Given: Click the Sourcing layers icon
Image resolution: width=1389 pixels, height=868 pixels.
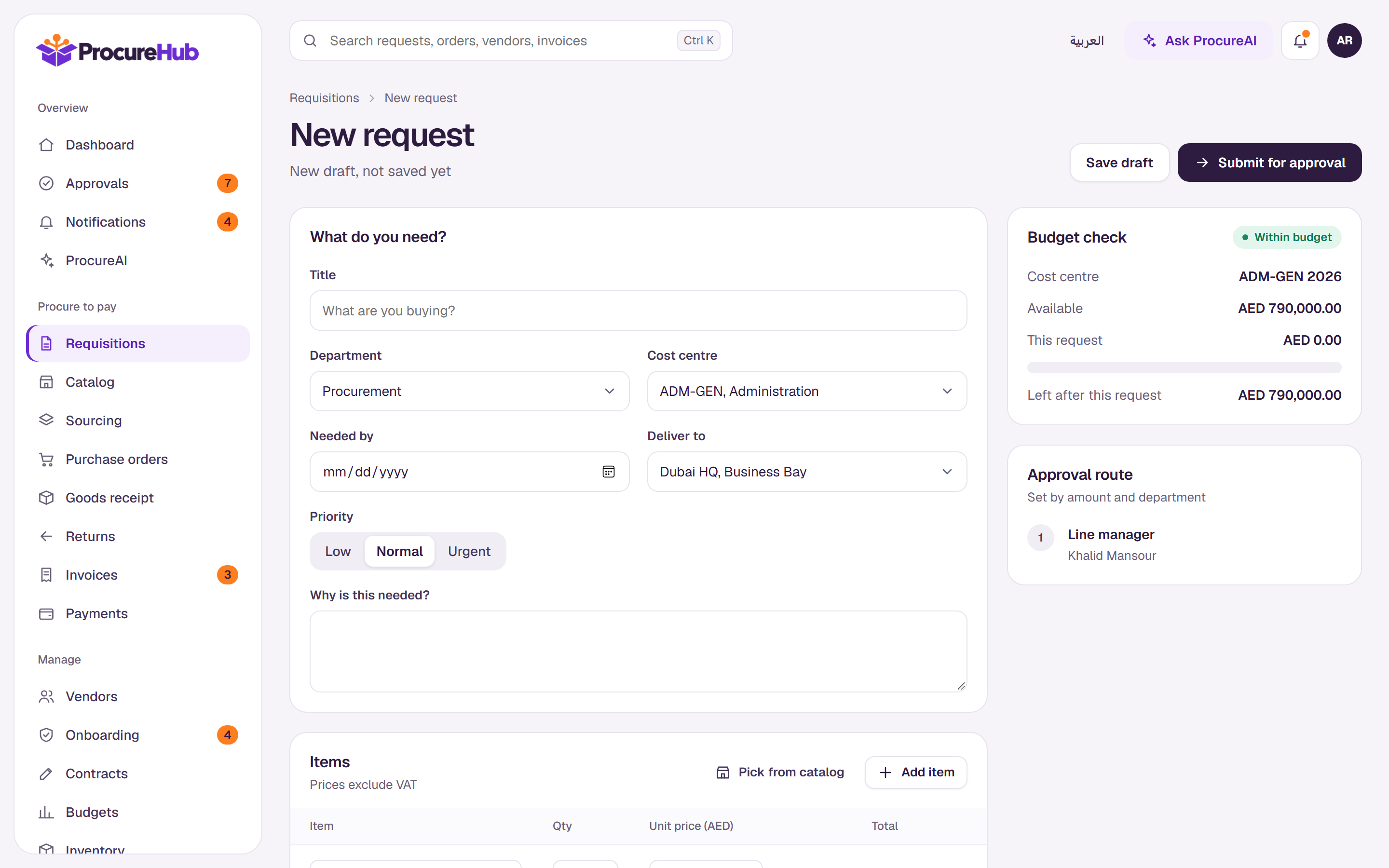Looking at the screenshot, I should (46, 420).
